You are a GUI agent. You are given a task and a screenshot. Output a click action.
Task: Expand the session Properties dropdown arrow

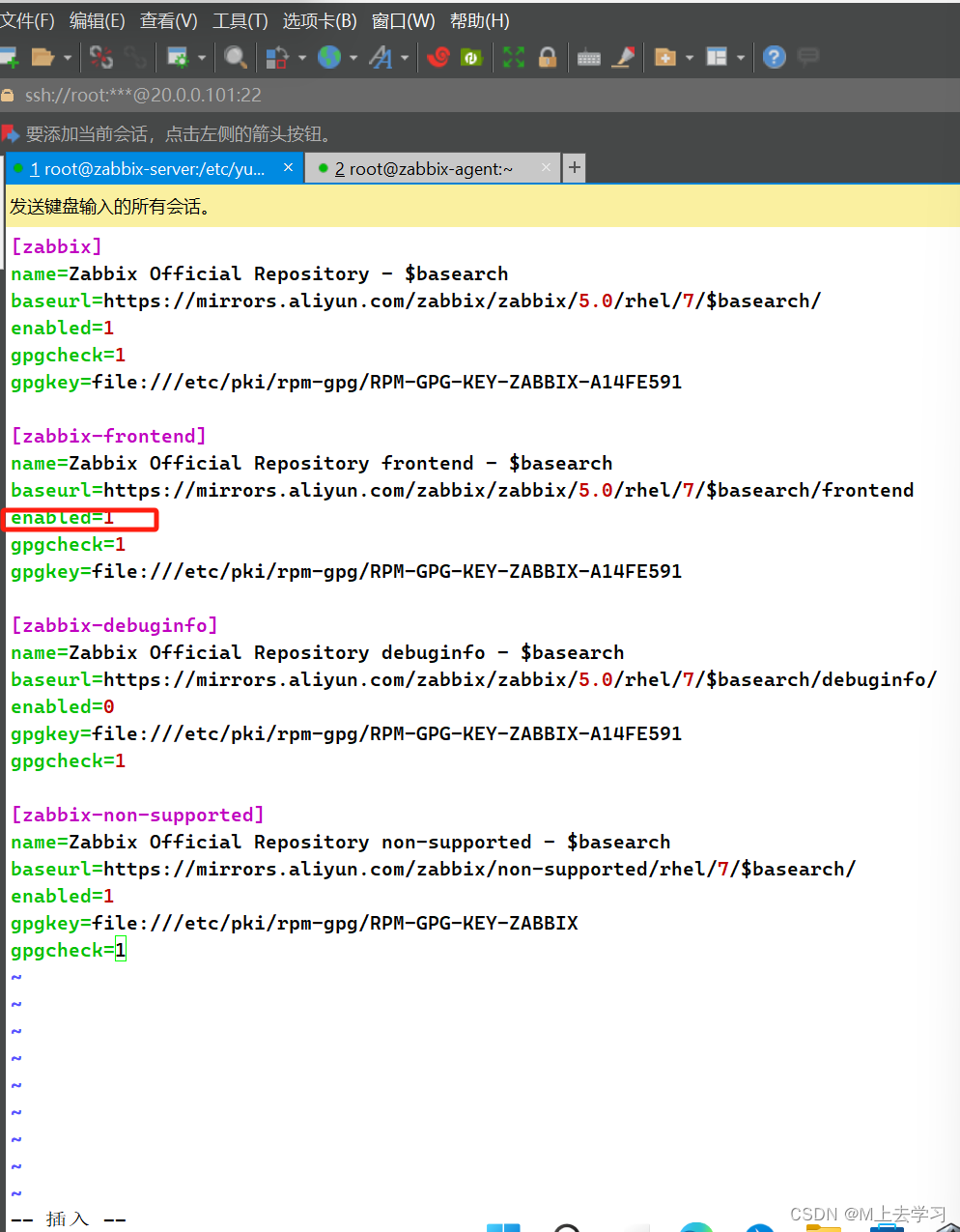pos(202,58)
